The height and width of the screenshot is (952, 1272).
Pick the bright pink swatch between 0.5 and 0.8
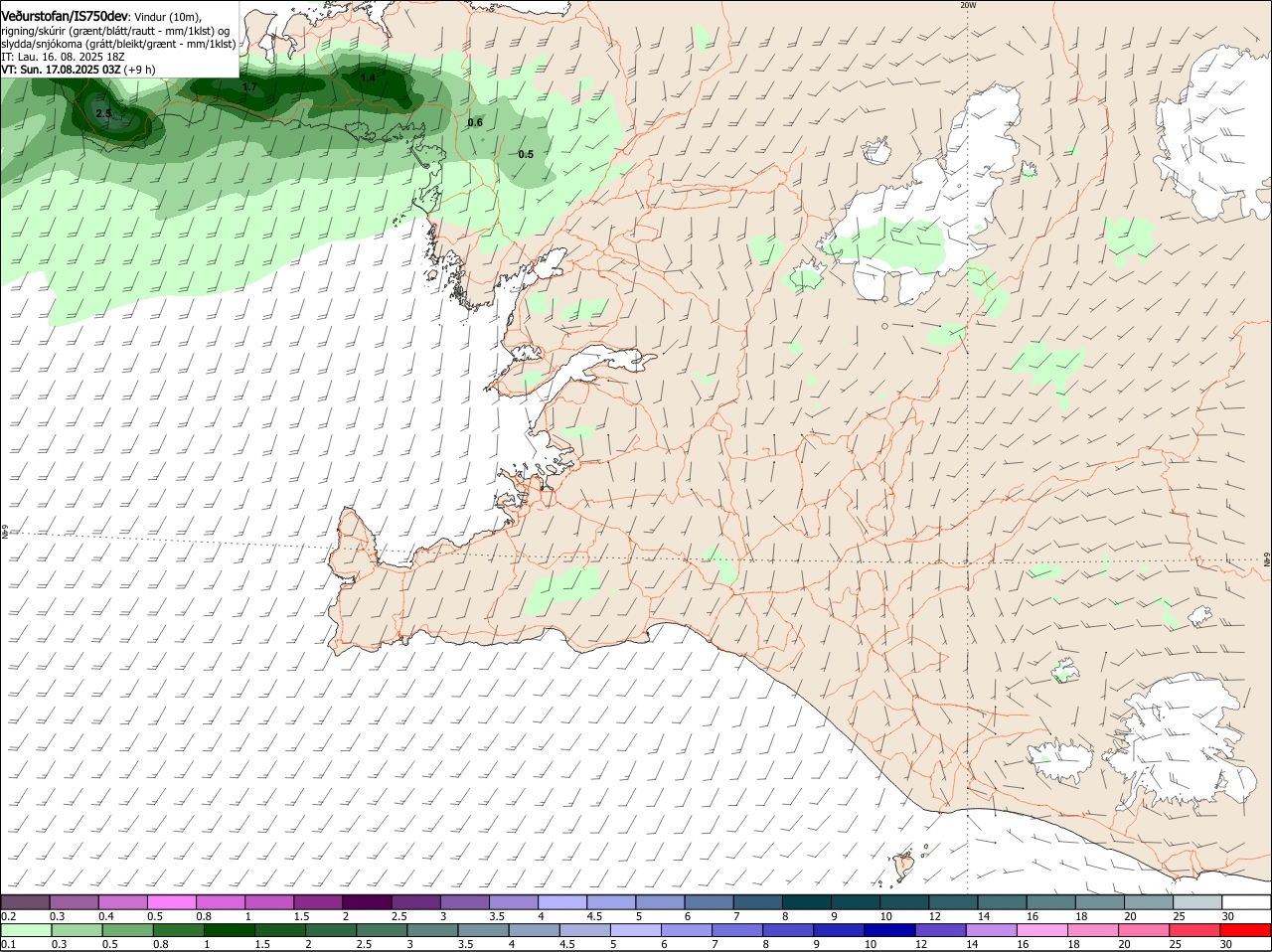pos(172,901)
